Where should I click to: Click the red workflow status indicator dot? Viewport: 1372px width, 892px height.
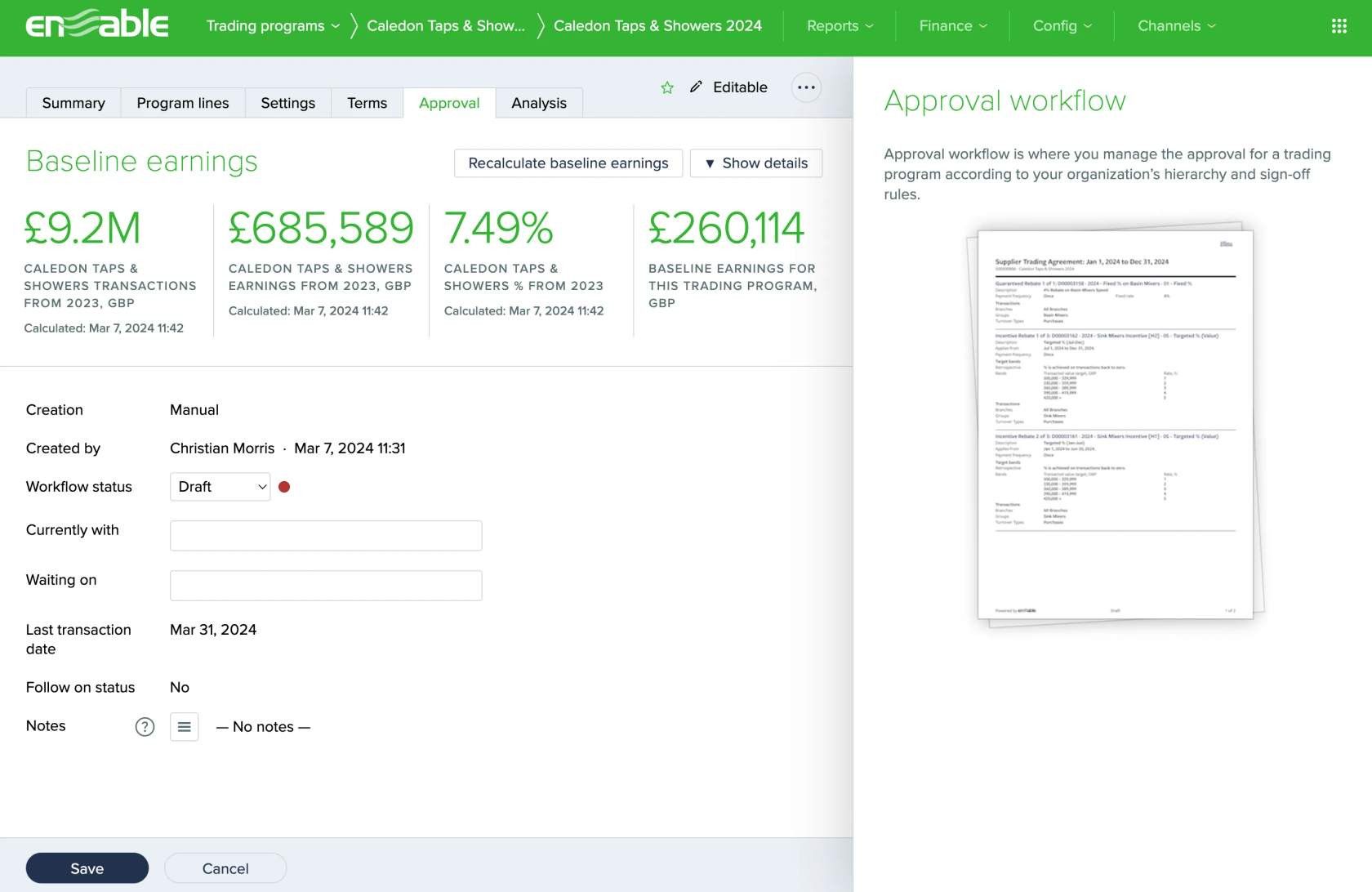point(284,487)
